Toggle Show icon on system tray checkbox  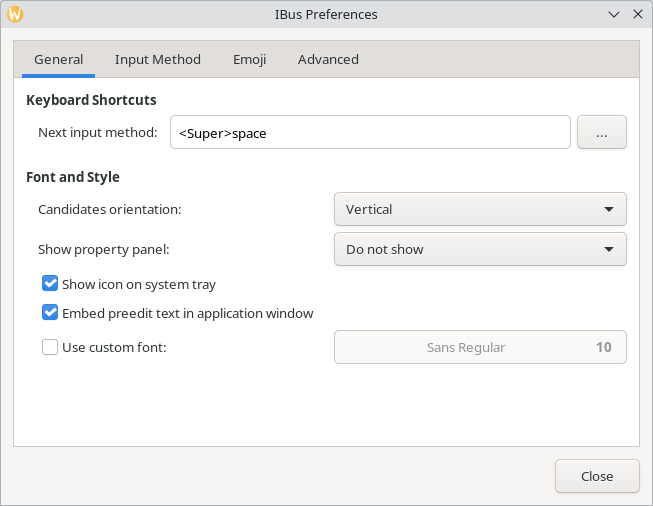point(50,284)
